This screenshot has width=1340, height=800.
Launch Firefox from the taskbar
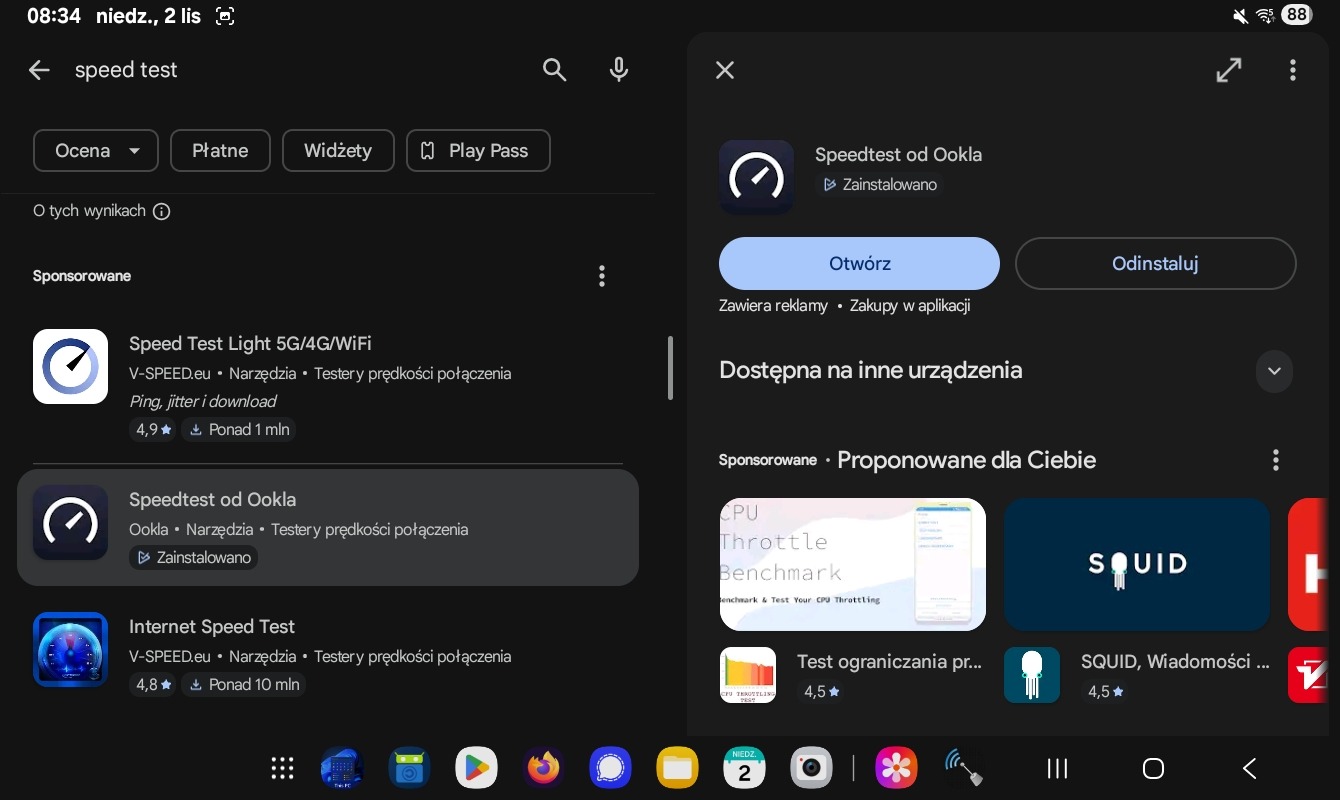click(543, 768)
